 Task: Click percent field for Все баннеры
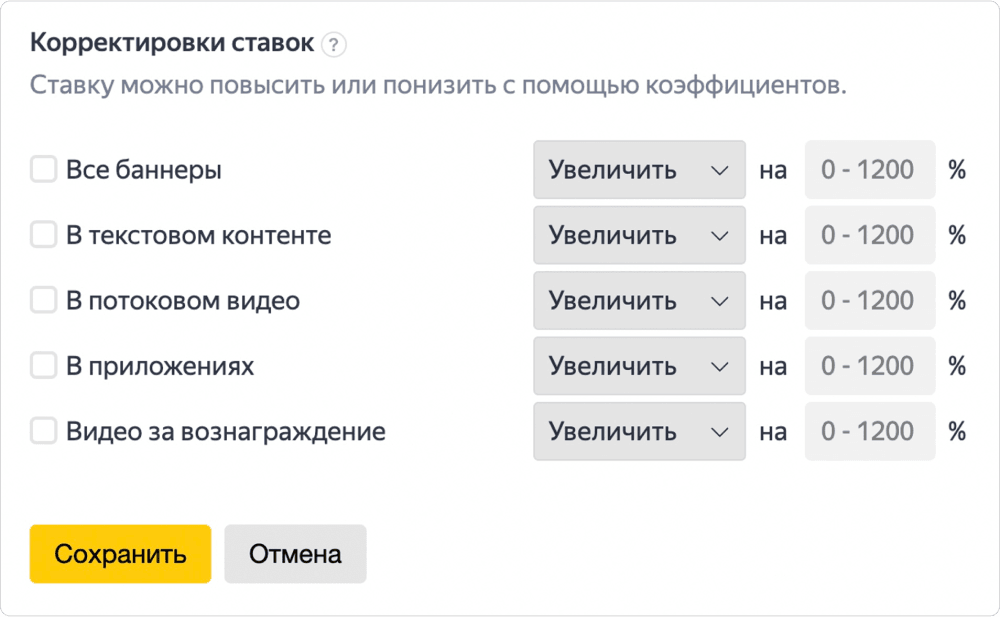coord(869,170)
